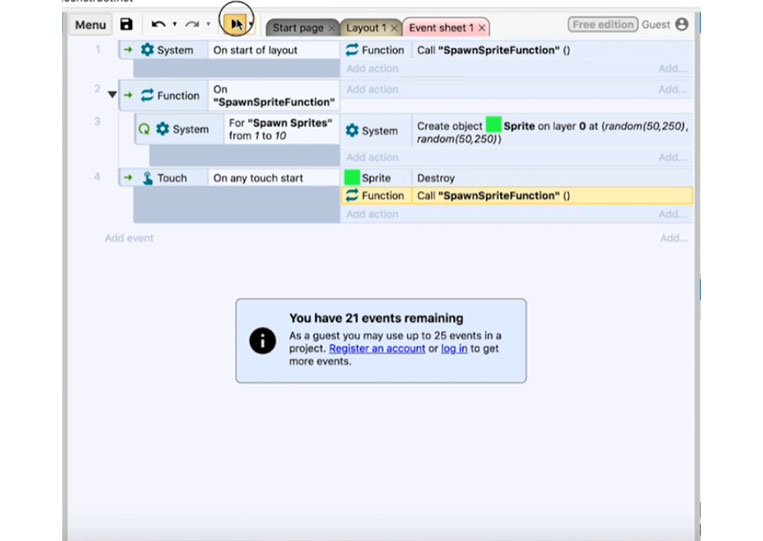This screenshot has width=763, height=541.
Task: Click the Save floppy disk icon
Action: pos(127,24)
